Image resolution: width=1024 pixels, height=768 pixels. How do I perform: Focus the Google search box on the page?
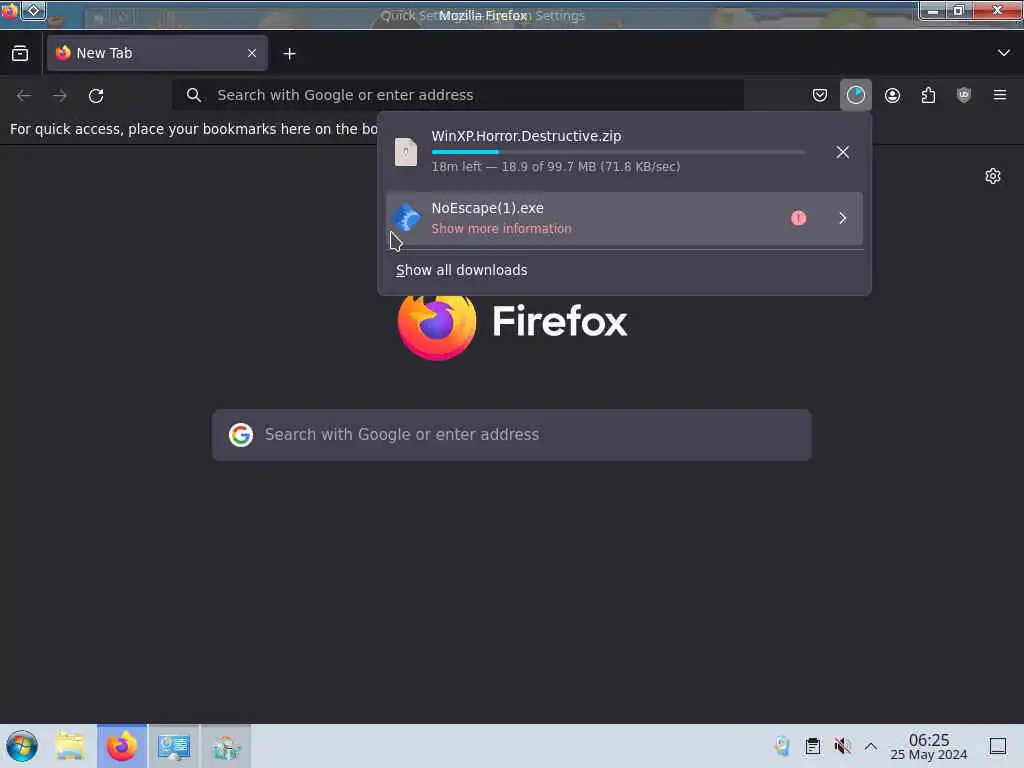point(512,435)
